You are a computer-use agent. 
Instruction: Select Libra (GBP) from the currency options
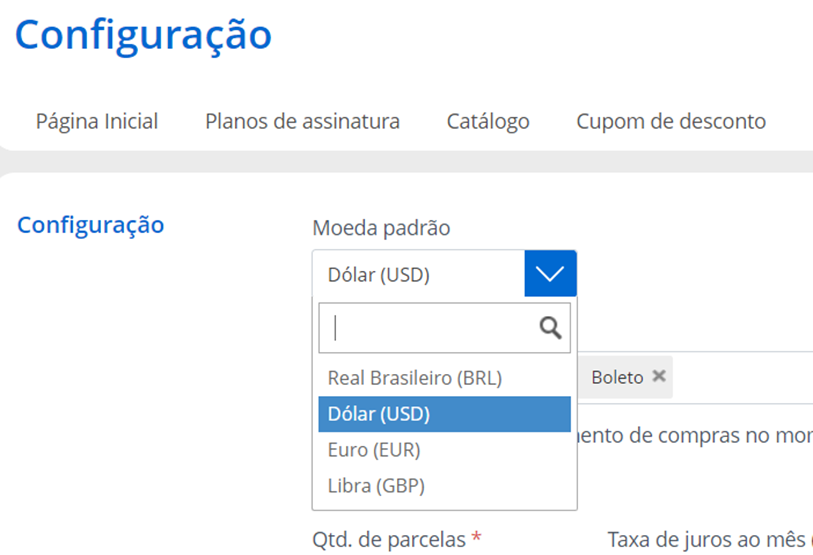pos(376,486)
